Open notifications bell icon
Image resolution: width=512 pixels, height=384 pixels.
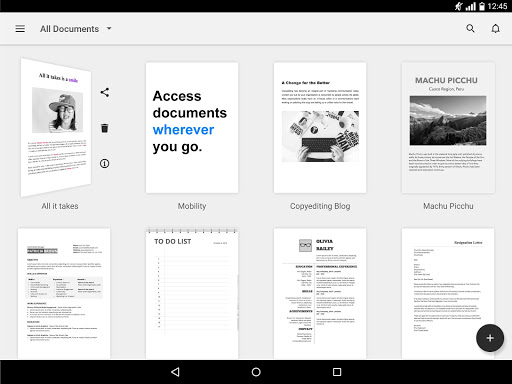(x=496, y=29)
